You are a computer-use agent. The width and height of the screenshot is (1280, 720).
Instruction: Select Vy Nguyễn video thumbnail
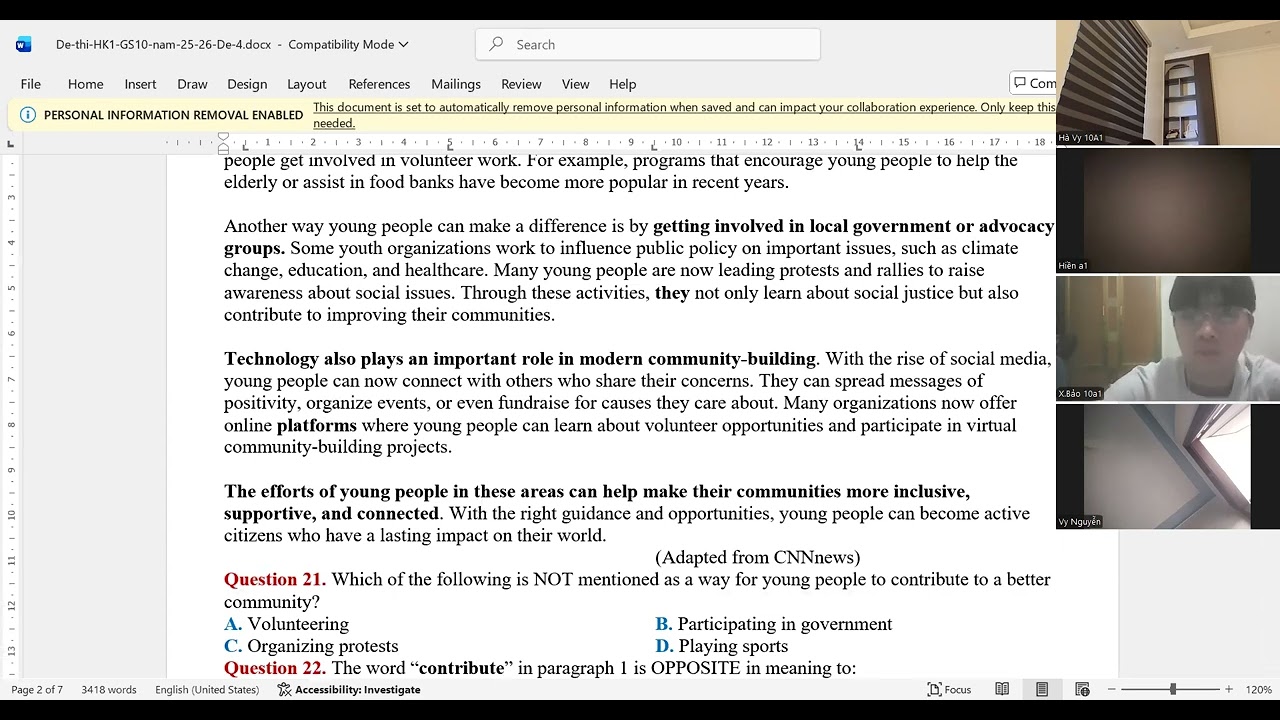pyautogui.click(x=1168, y=467)
